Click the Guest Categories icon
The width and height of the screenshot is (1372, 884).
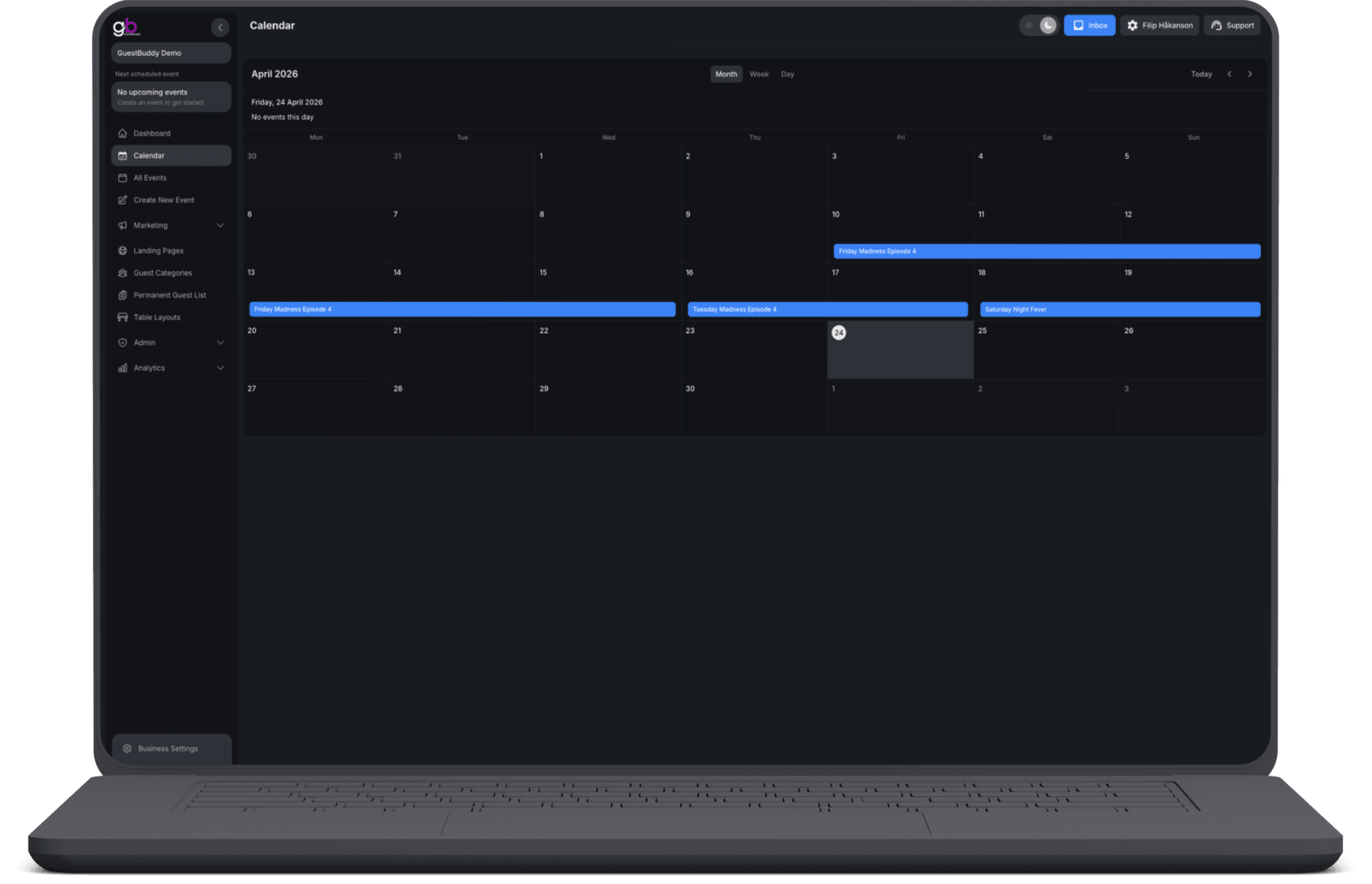[123, 273]
